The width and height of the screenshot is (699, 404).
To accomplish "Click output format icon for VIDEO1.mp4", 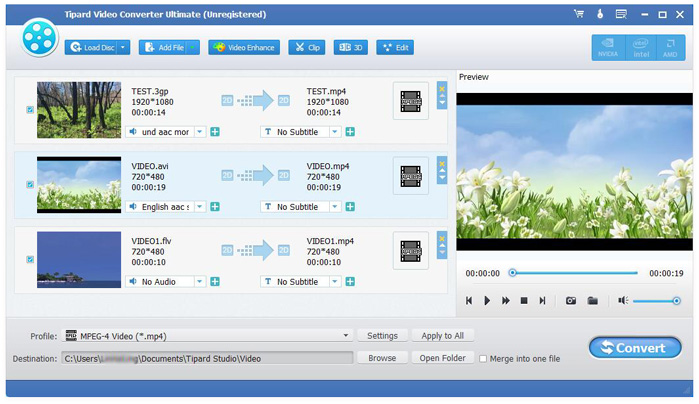I will (x=411, y=251).
